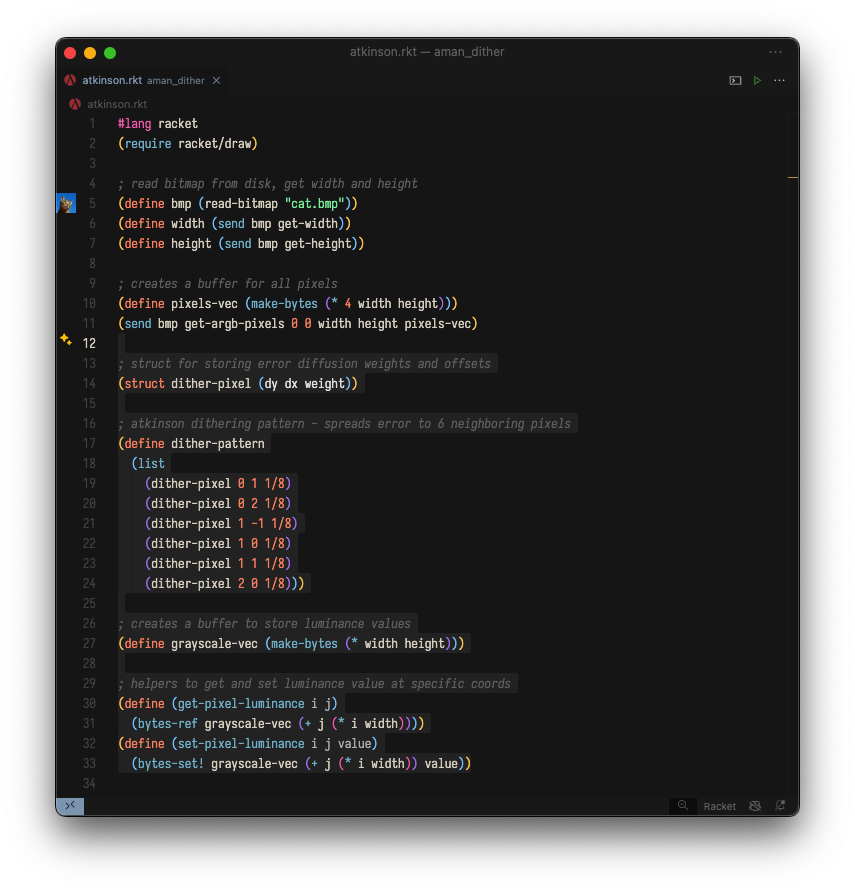The image size is (855, 890).
Task: Click "(dither-pixel 0 1 1/8)" line
Action: (218, 484)
